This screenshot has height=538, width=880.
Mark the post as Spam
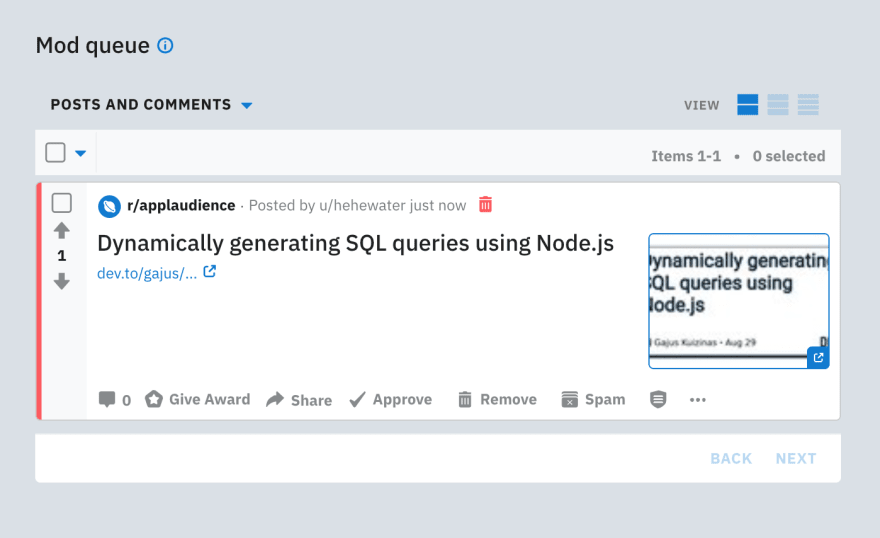coord(593,399)
